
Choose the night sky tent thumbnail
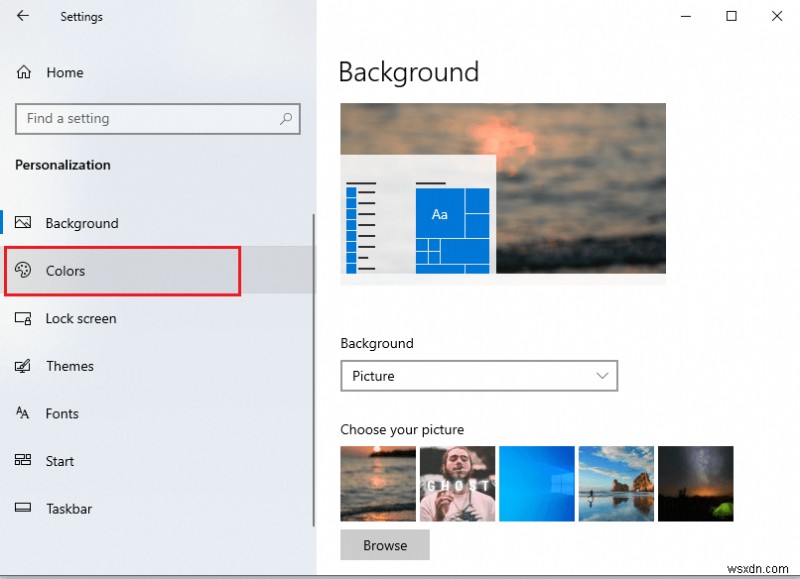click(696, 484)
